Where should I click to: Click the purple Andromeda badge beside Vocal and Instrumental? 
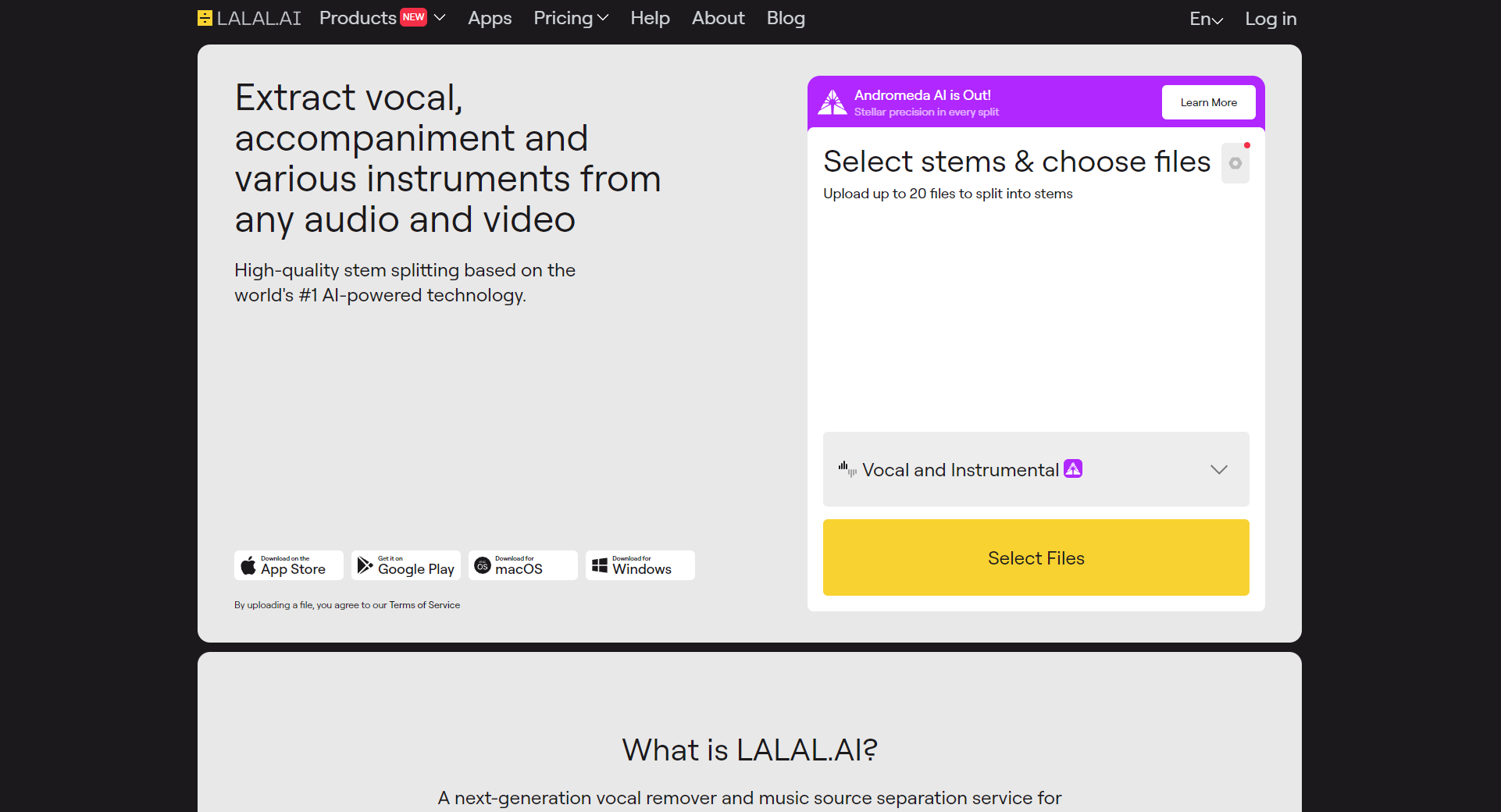pos(1073,468)
